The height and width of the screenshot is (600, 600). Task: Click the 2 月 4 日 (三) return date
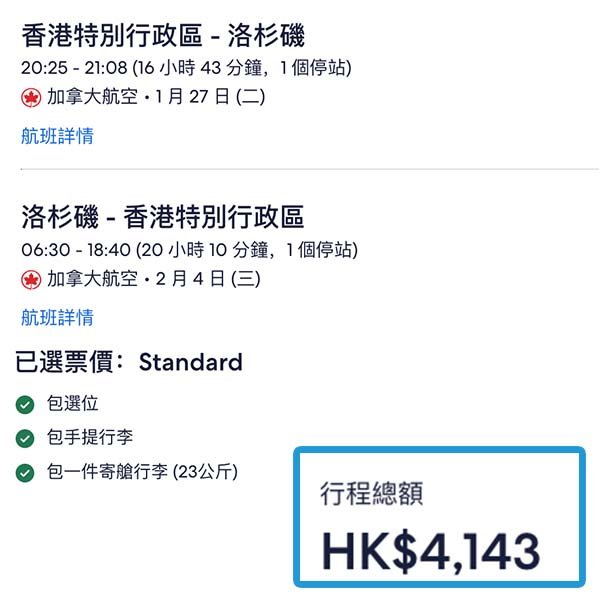pos(208,279)
